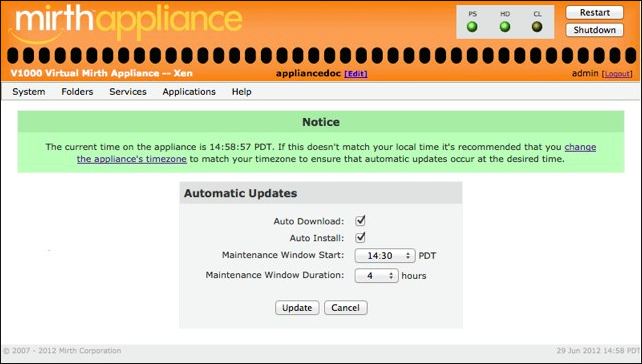Click the Update button

point(297,308)
